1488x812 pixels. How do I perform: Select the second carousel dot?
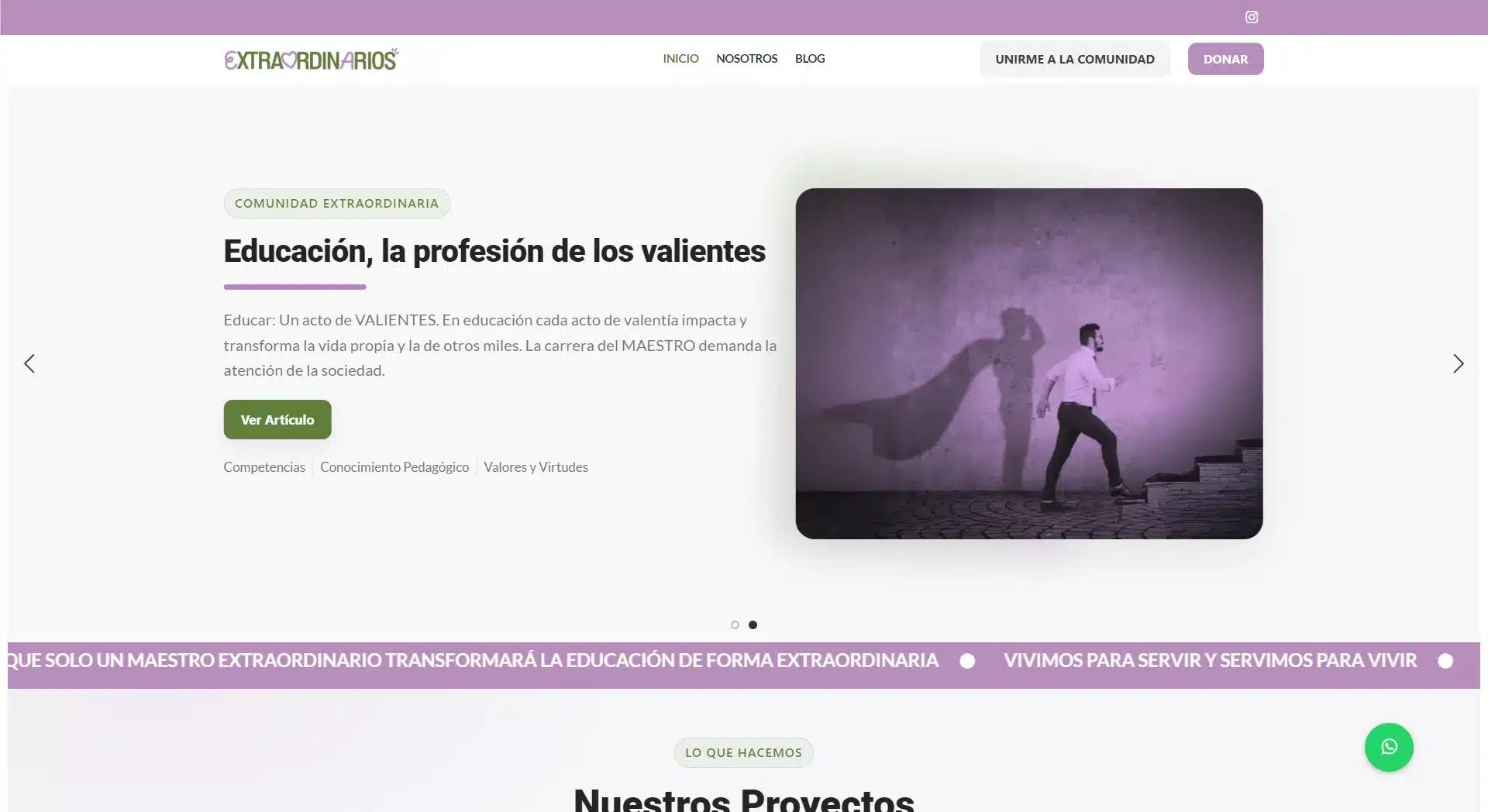point(753,624)
